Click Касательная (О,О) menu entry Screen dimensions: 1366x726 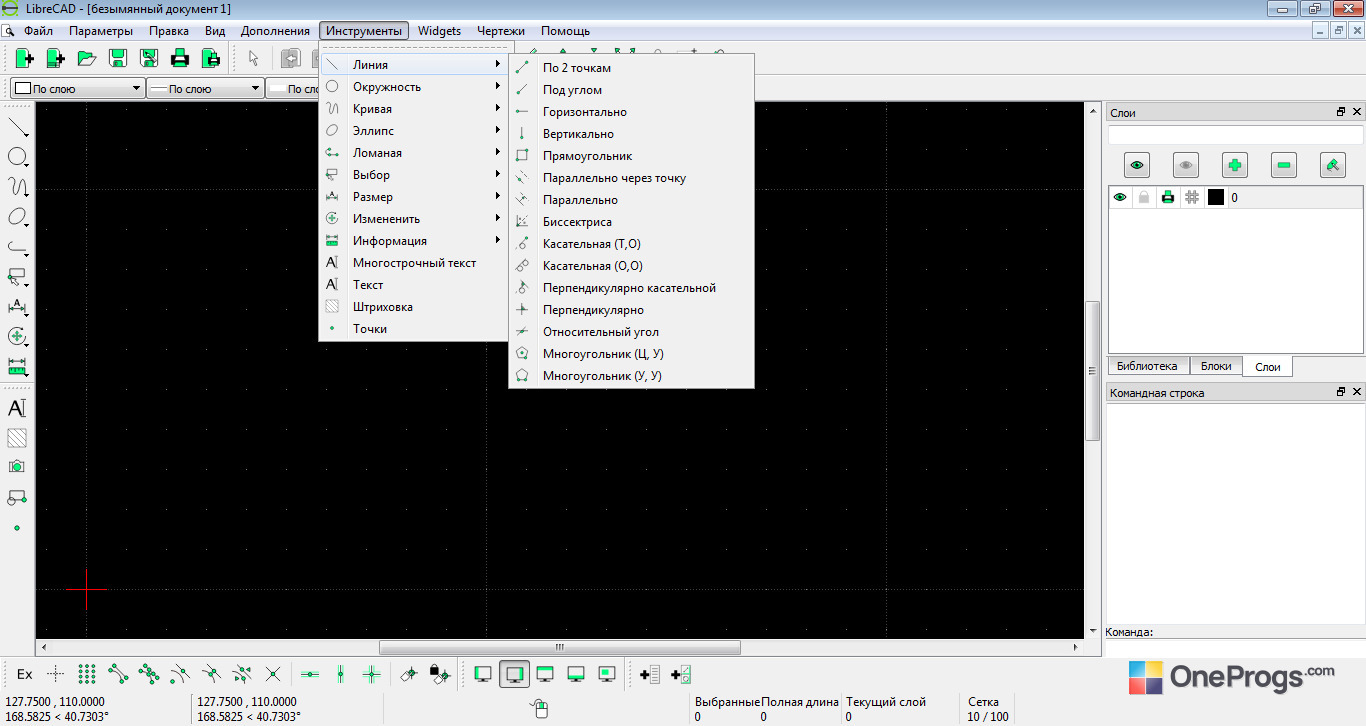tap(631, 266)
